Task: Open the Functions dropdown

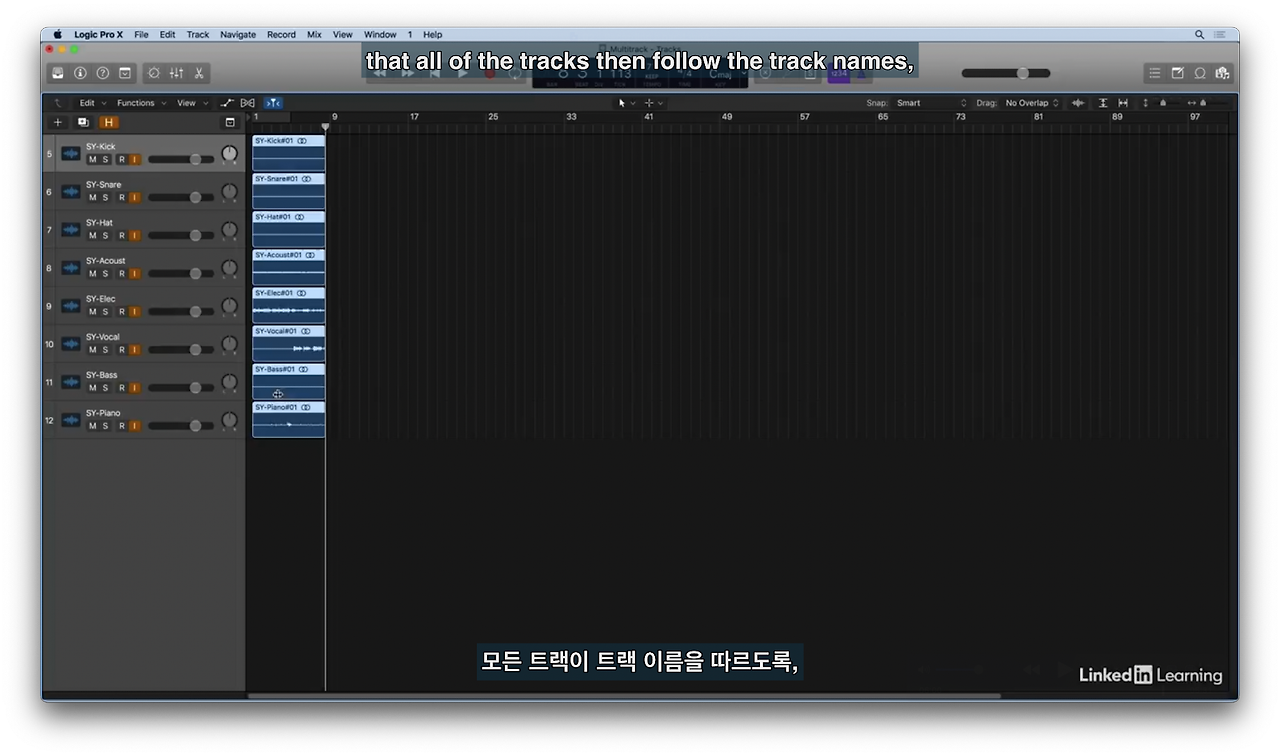Action: point(140,103)
